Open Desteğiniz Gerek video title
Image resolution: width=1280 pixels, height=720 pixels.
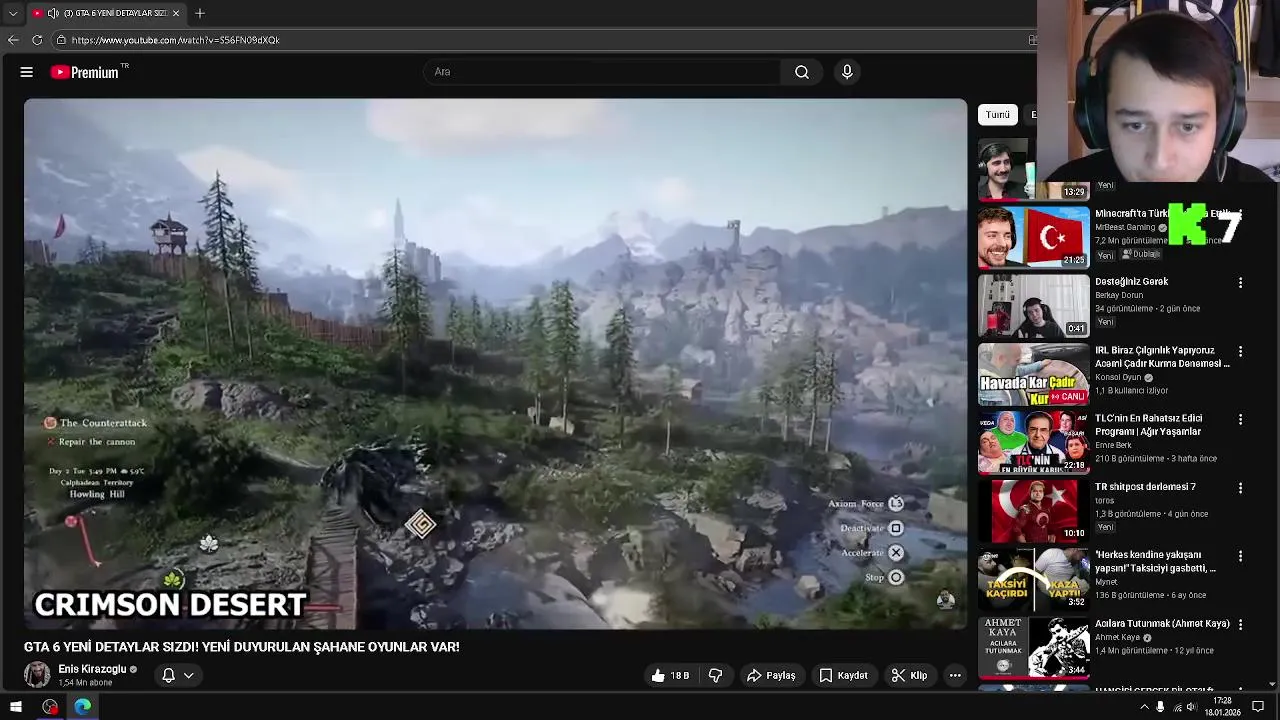(x=1131, y=282)
